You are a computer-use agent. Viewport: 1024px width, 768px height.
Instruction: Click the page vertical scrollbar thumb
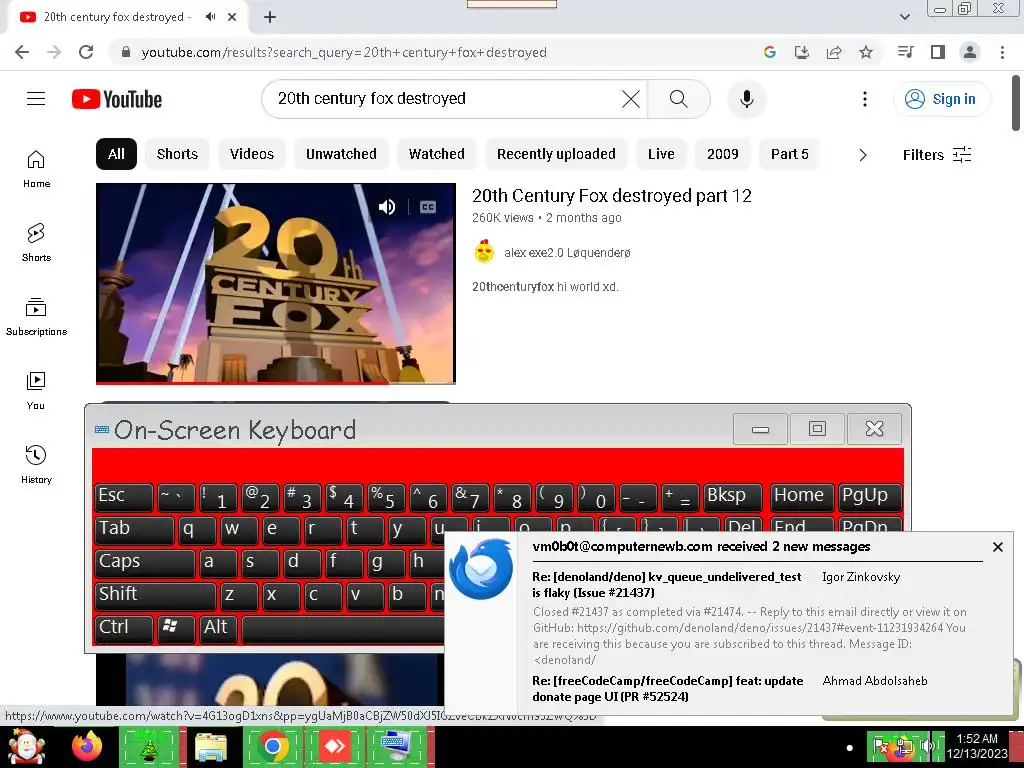(x=1016, y=103)
